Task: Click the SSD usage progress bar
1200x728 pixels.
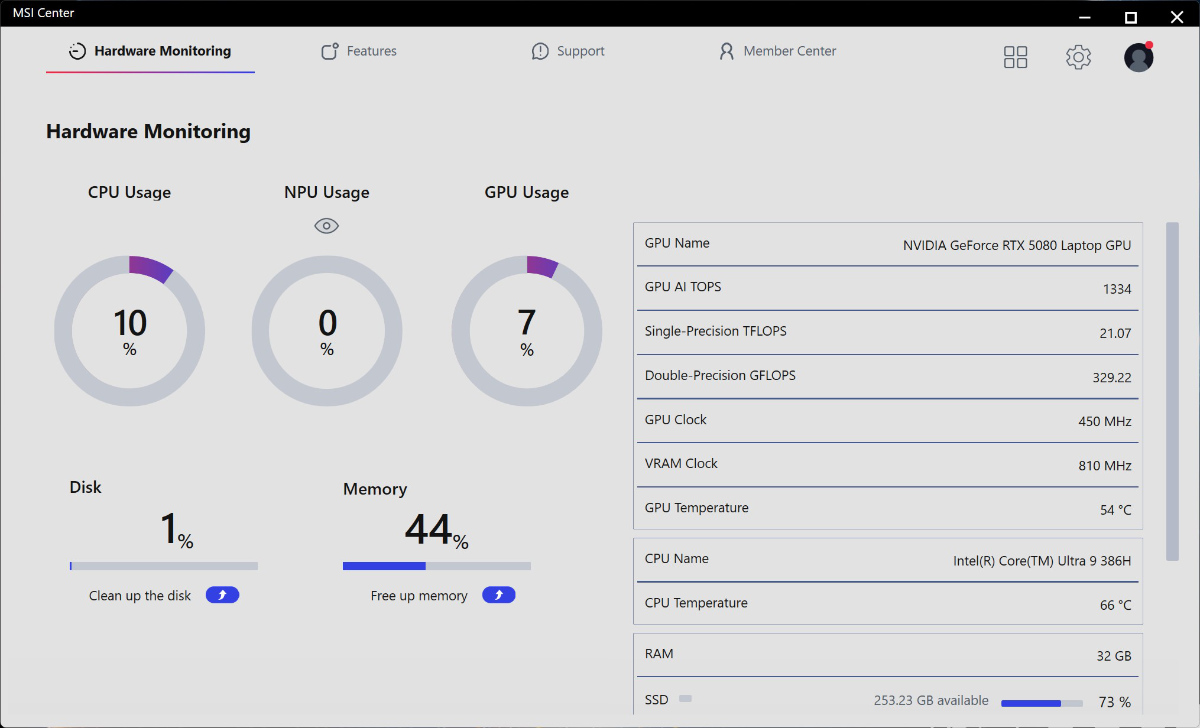Action: [1042, 703]
